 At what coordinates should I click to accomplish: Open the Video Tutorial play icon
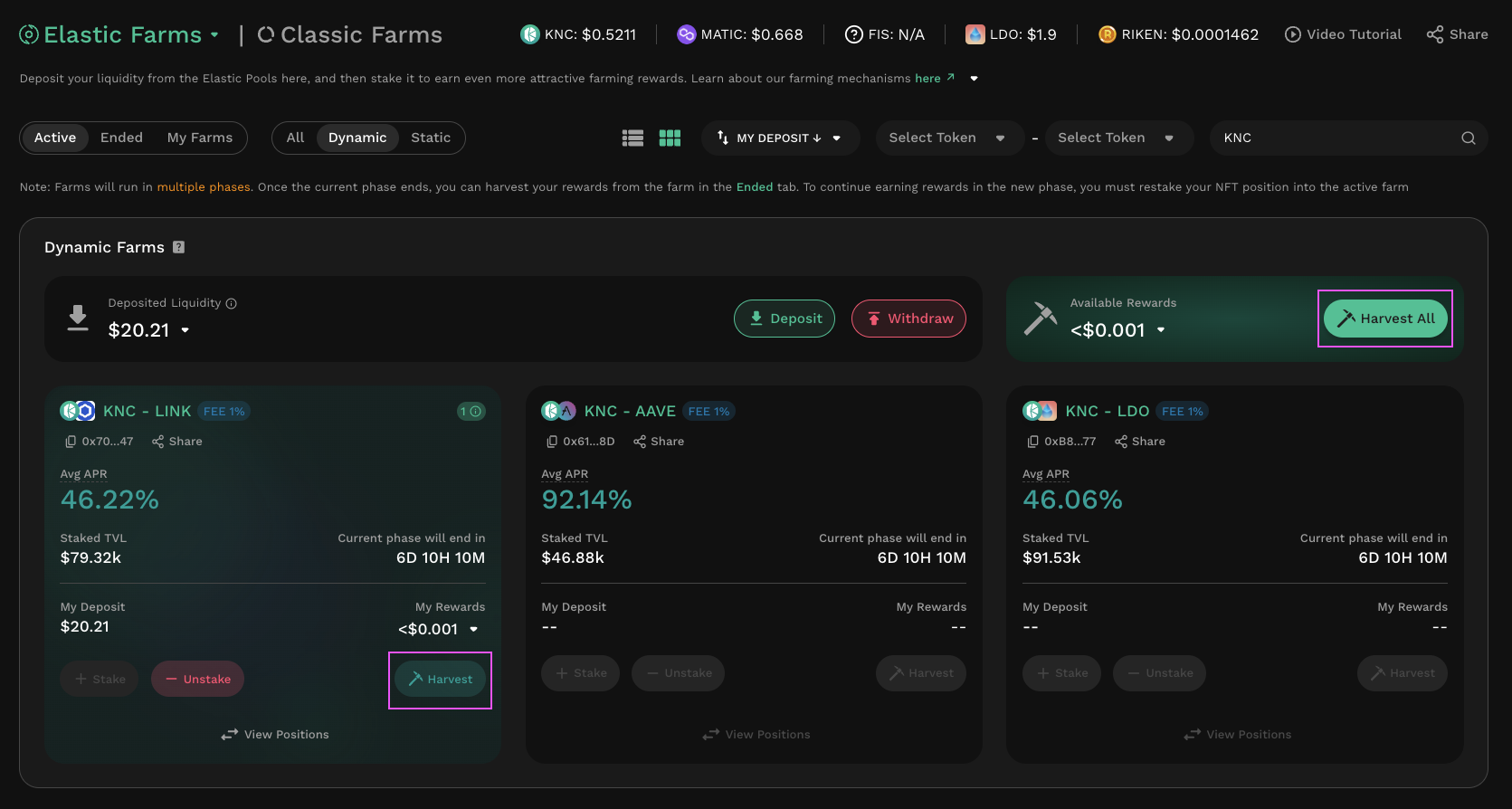pyautogui.click(x=1293, y=34)
